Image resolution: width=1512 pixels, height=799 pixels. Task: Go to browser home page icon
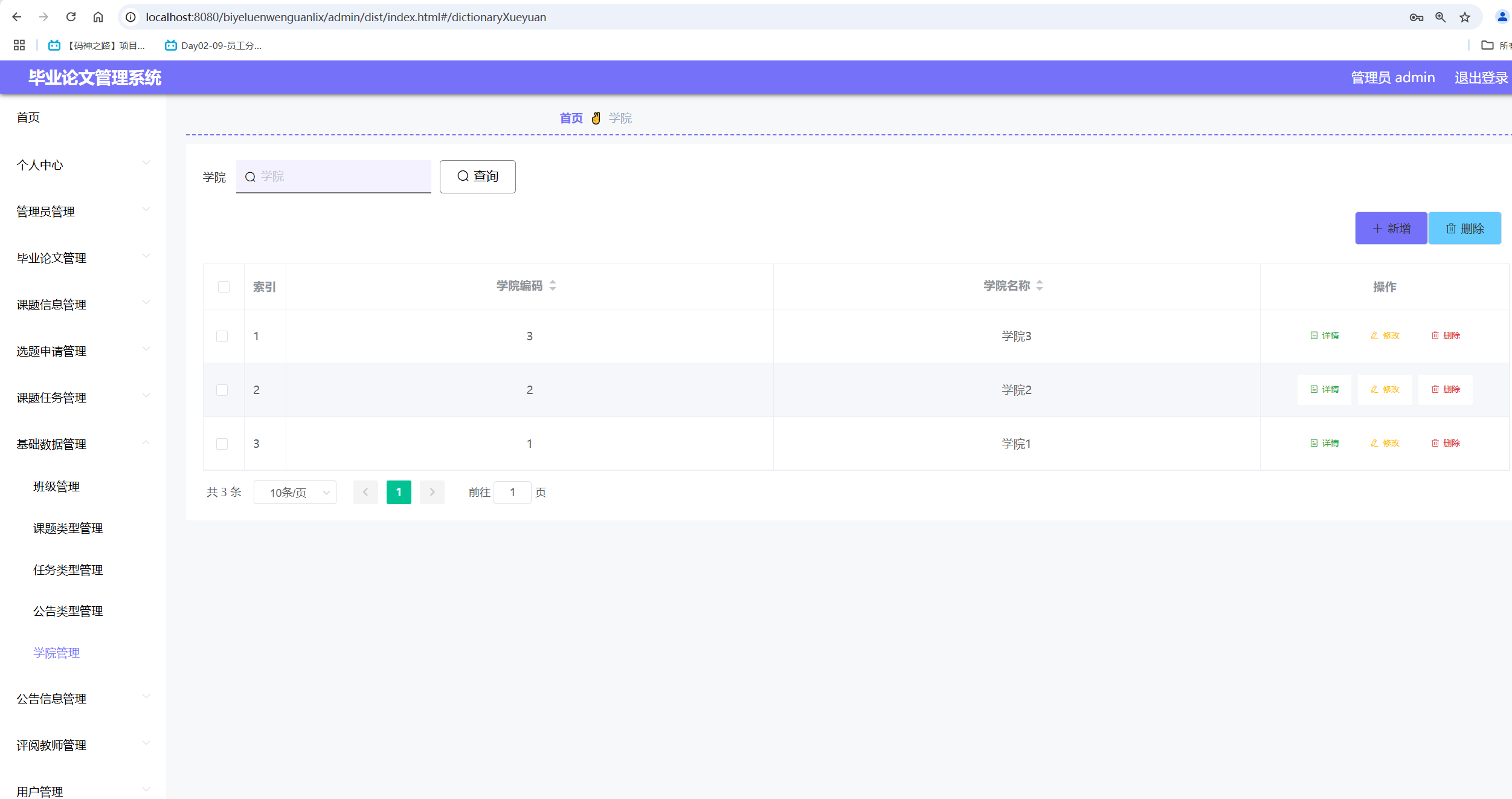[x=98, y=17]
